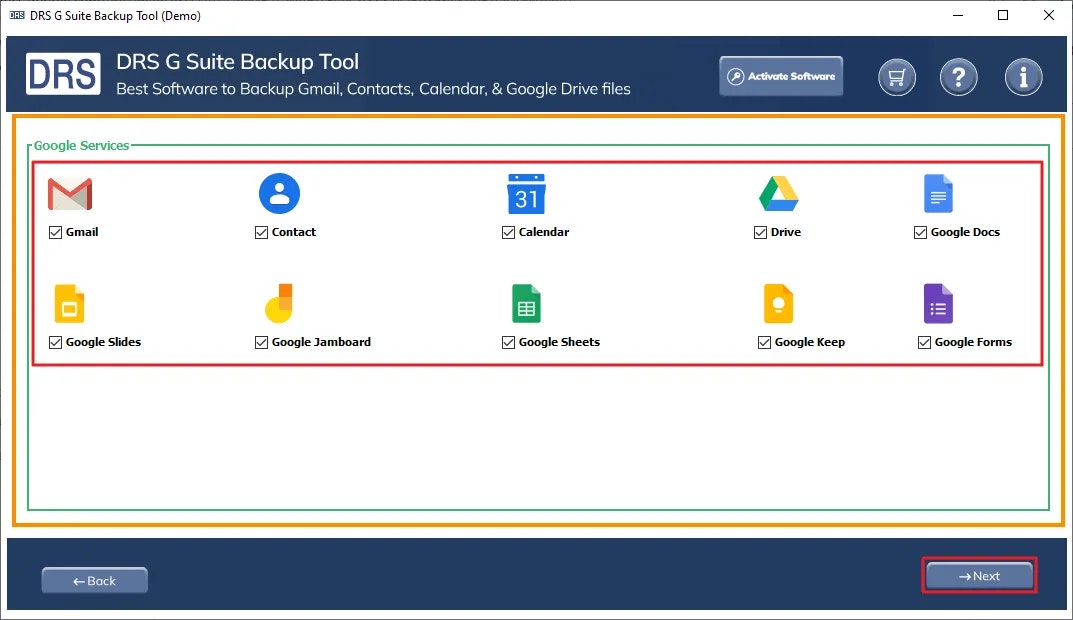Disable the Google Docs checkbox
Viewport: 1073px width, 620px height.
(x=920, y=233)
